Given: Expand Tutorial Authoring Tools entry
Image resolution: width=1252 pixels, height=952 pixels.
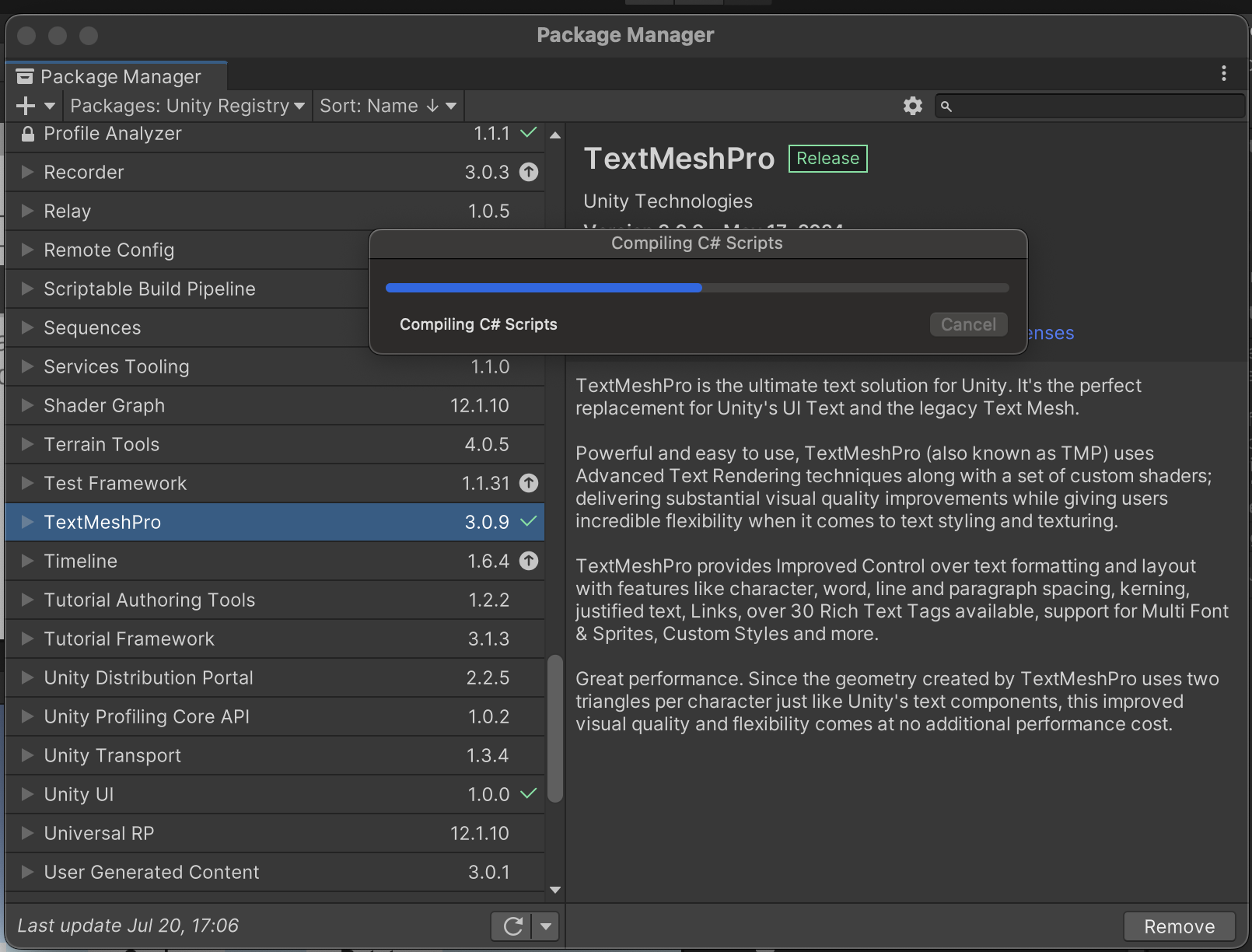Looking at the screenshot, I should click(x=27, y=600).
